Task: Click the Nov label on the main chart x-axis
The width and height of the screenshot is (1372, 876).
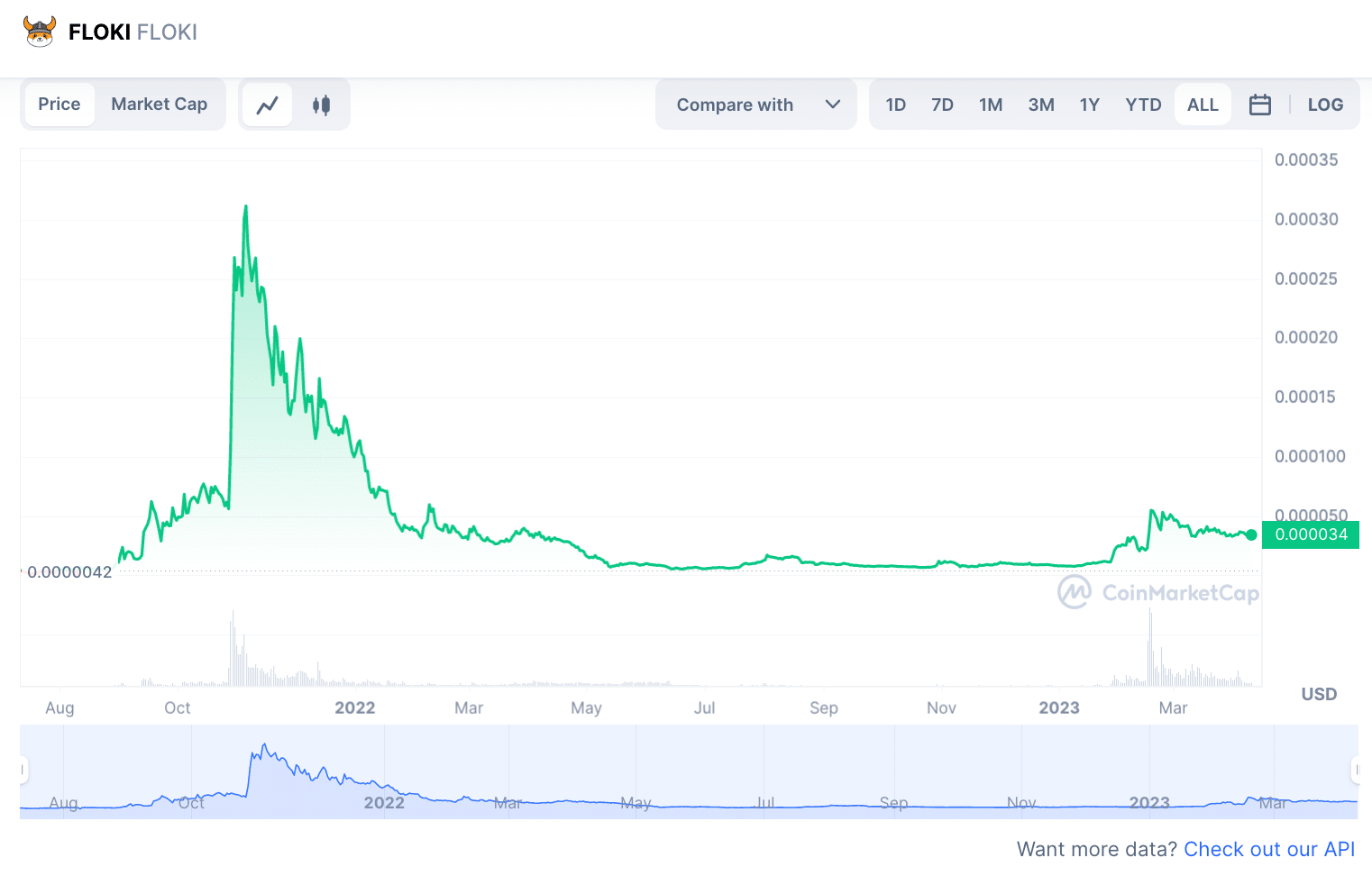Action: pos(941,707)
